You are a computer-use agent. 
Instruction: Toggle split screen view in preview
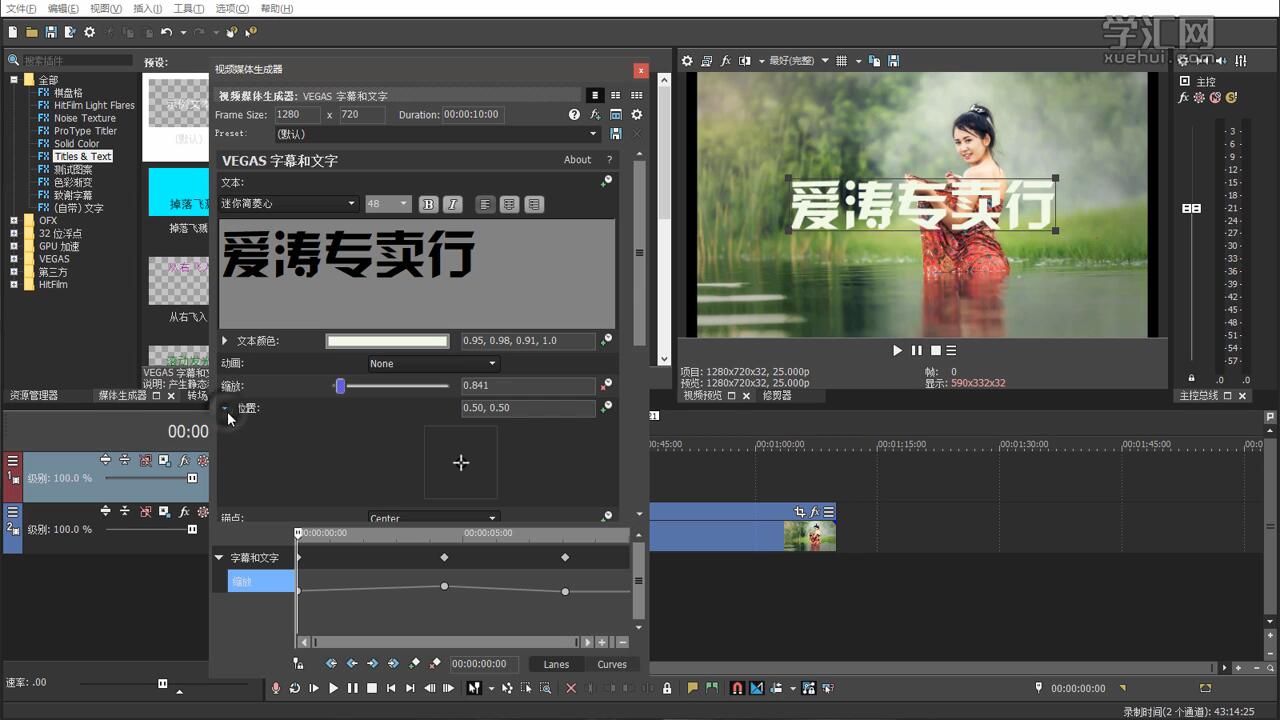(x=744, y=61)
